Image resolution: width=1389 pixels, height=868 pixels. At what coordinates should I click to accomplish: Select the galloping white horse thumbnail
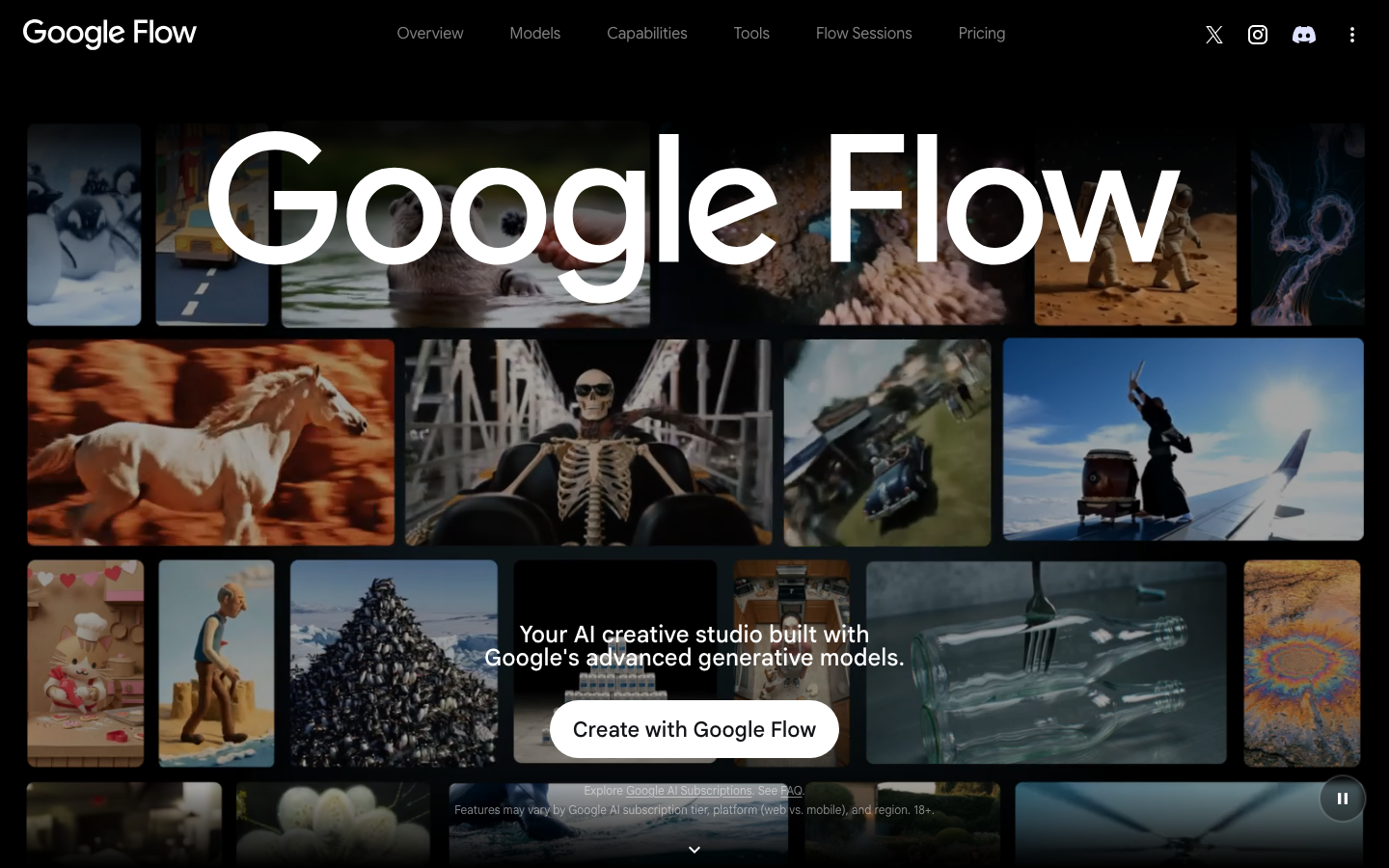(211, 443)
